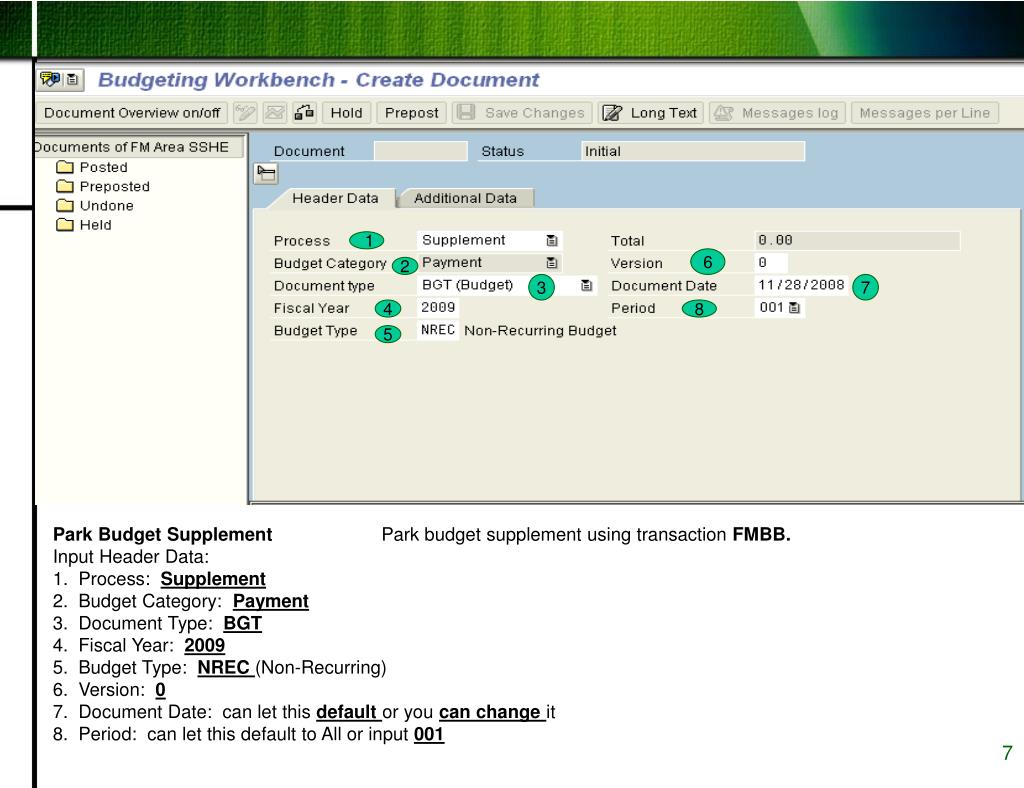Image resolution: width=1024 pixels, height=788 pixels.
Task: Click the Hold button
Action: [x=347, y=113]
